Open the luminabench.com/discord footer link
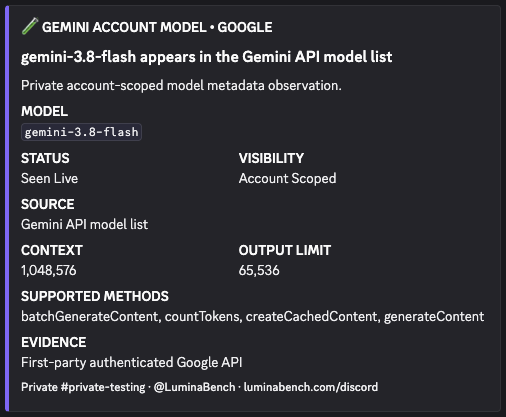 [311, 387]
